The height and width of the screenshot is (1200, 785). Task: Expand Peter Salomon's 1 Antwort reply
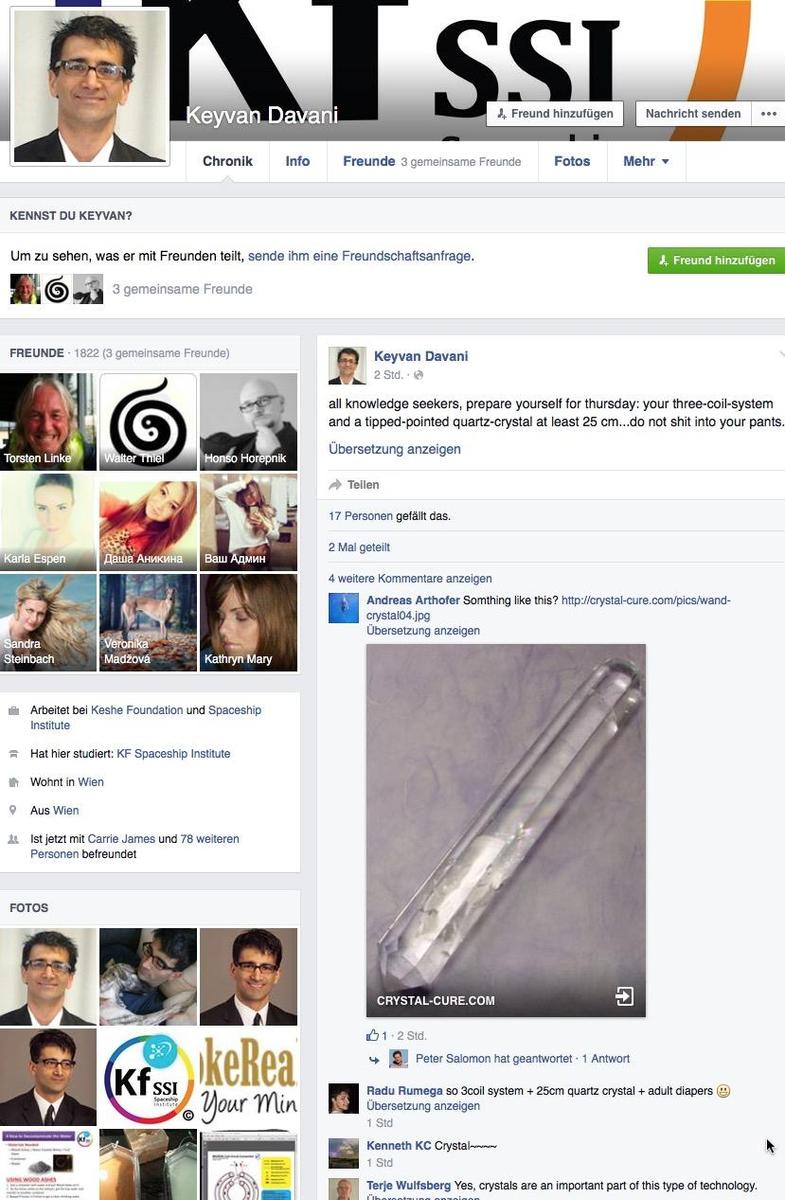click(x=605, y=1059)
